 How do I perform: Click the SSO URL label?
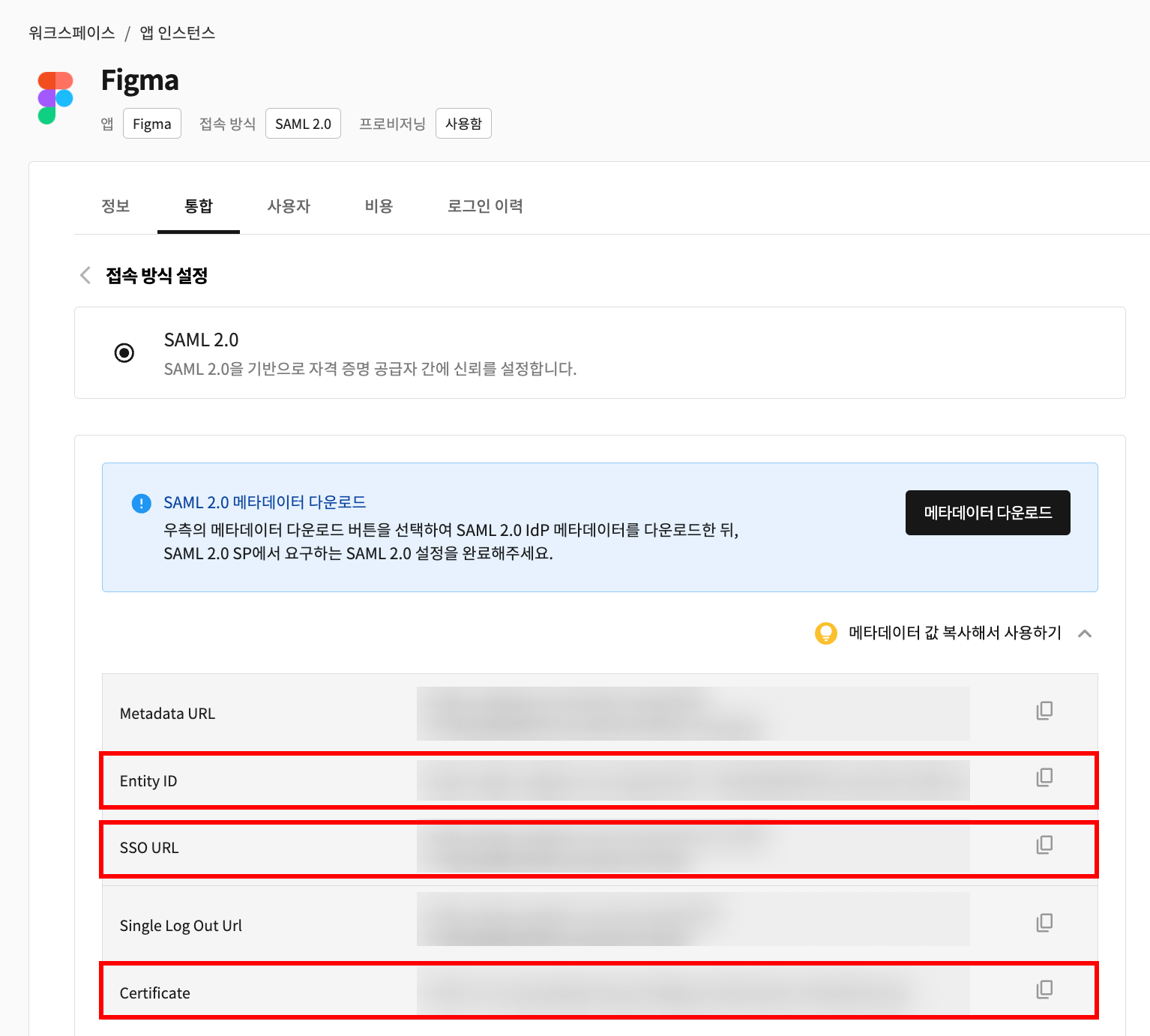[149, 848]
